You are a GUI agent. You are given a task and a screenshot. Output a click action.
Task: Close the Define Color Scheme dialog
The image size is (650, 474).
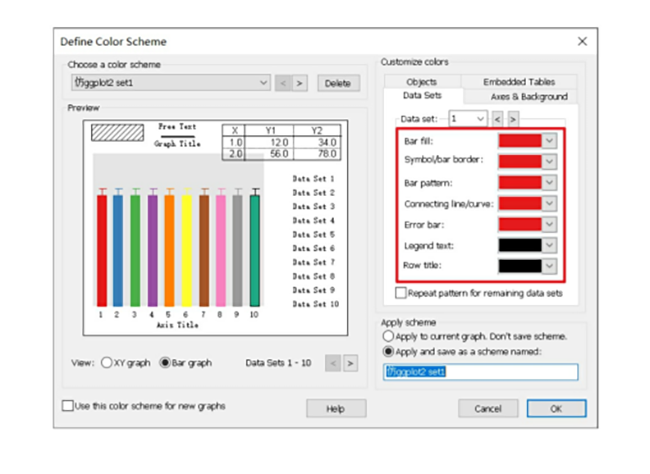point(583,41)
